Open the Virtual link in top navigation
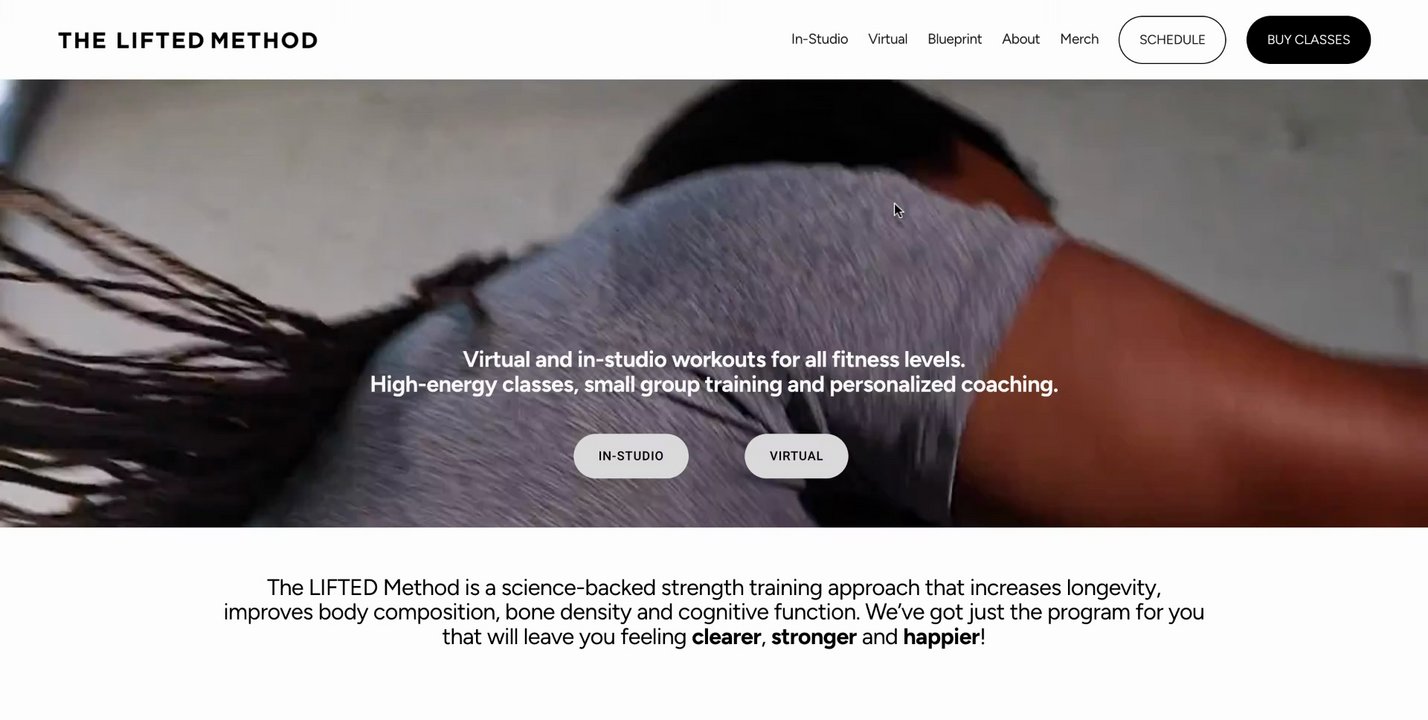The height and width of the screenshot is (720, 1428). pyautogui.click(x=888, y=39)
